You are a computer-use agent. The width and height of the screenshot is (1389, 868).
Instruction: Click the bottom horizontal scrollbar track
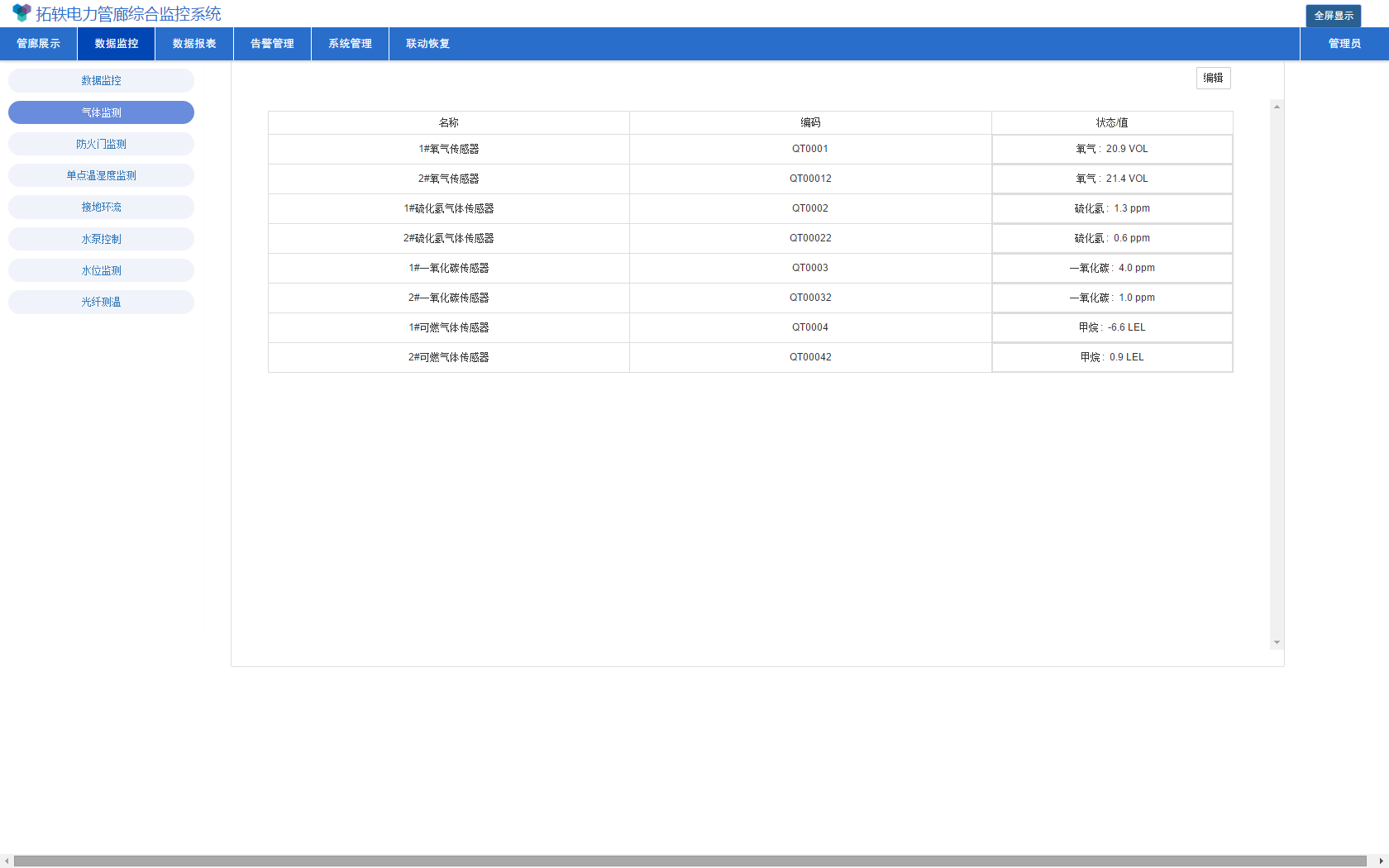690,861
